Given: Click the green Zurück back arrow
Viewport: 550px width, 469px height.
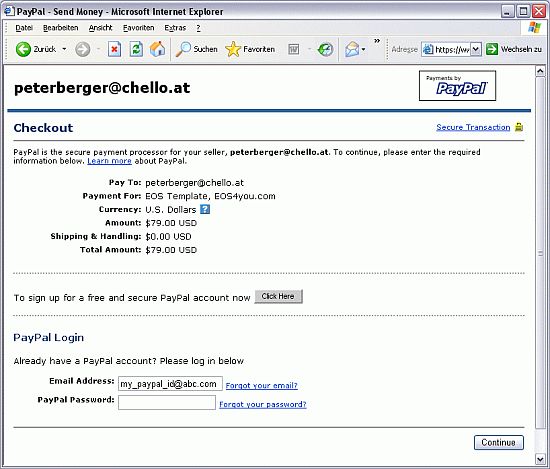Looking at the screenshot, I should (23, 49).
